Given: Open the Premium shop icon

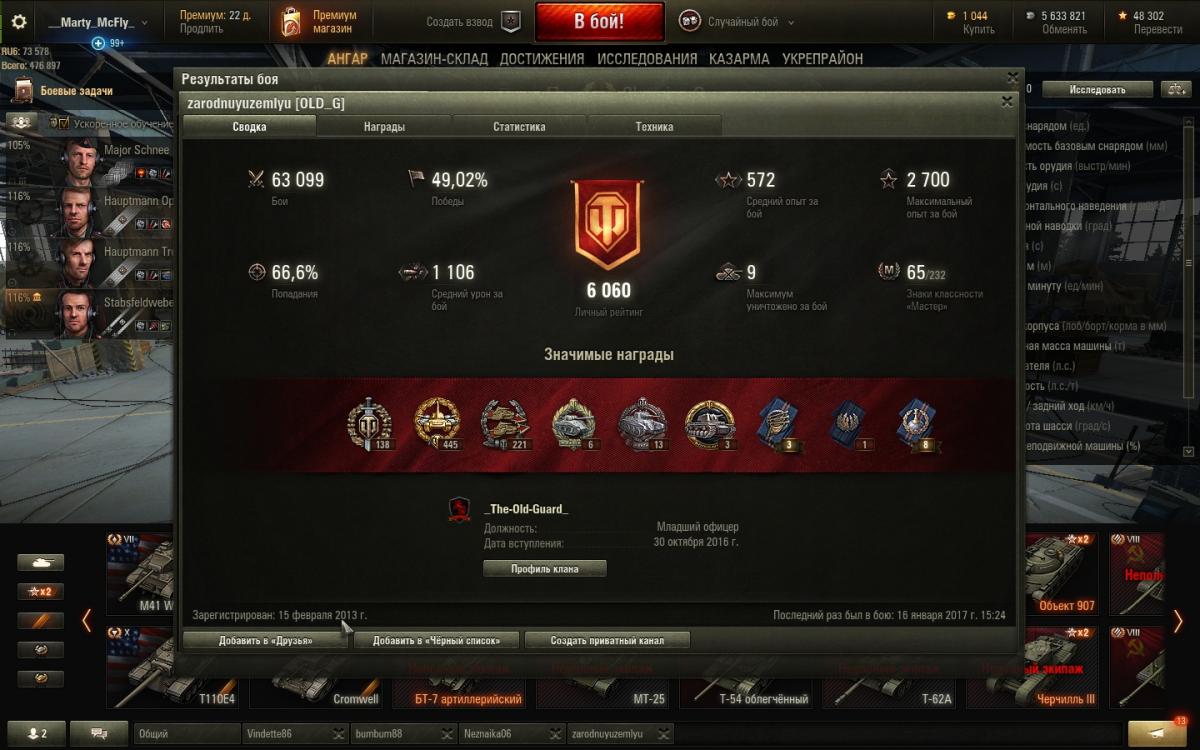Looking at the screenshot, I should 291,22.
